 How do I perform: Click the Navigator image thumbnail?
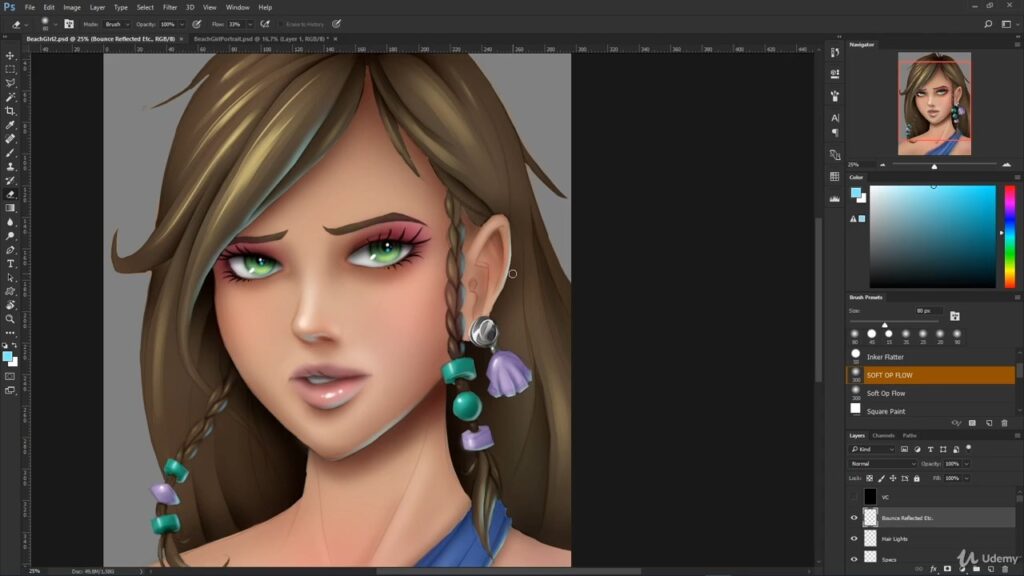pyautogui.click(x=934, y=103)
